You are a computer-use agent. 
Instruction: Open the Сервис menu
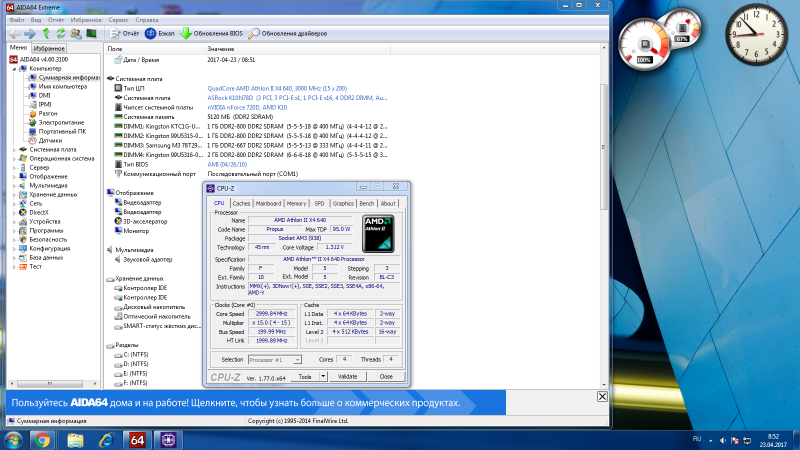click(118, 19)
